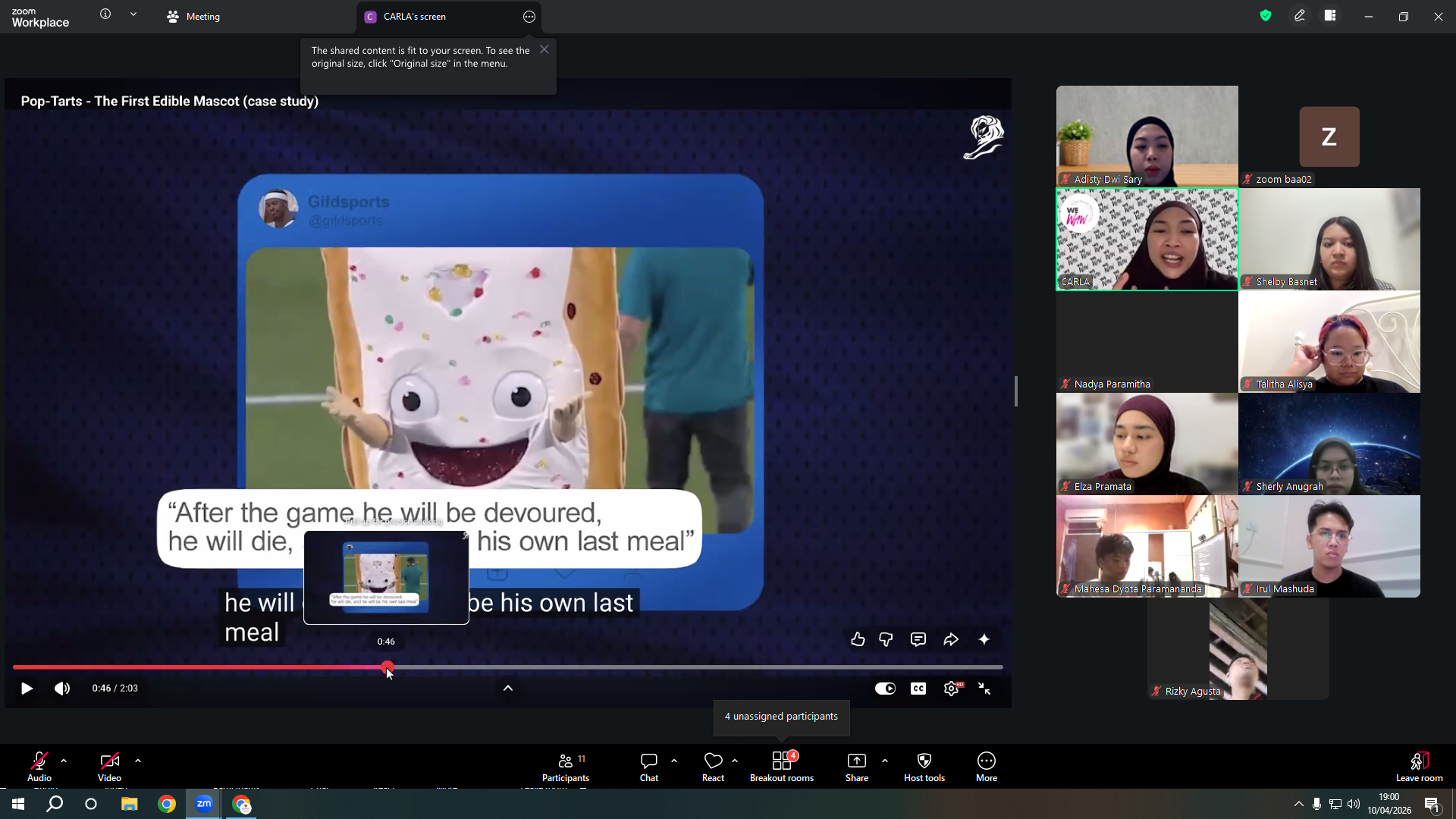Screen dimensions: 1456x819
Task: Click the video preview thumbnail at 0:46
Action: (386, 578)
